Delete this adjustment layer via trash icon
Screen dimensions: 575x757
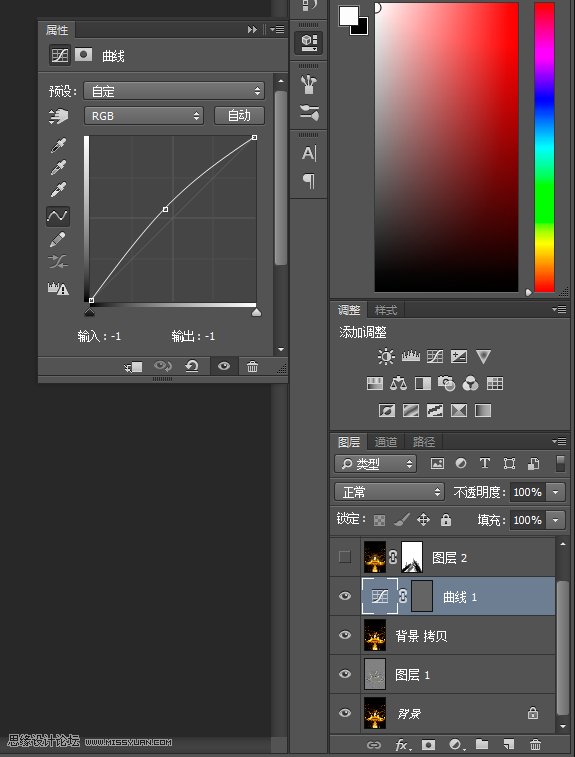point(252,366)
